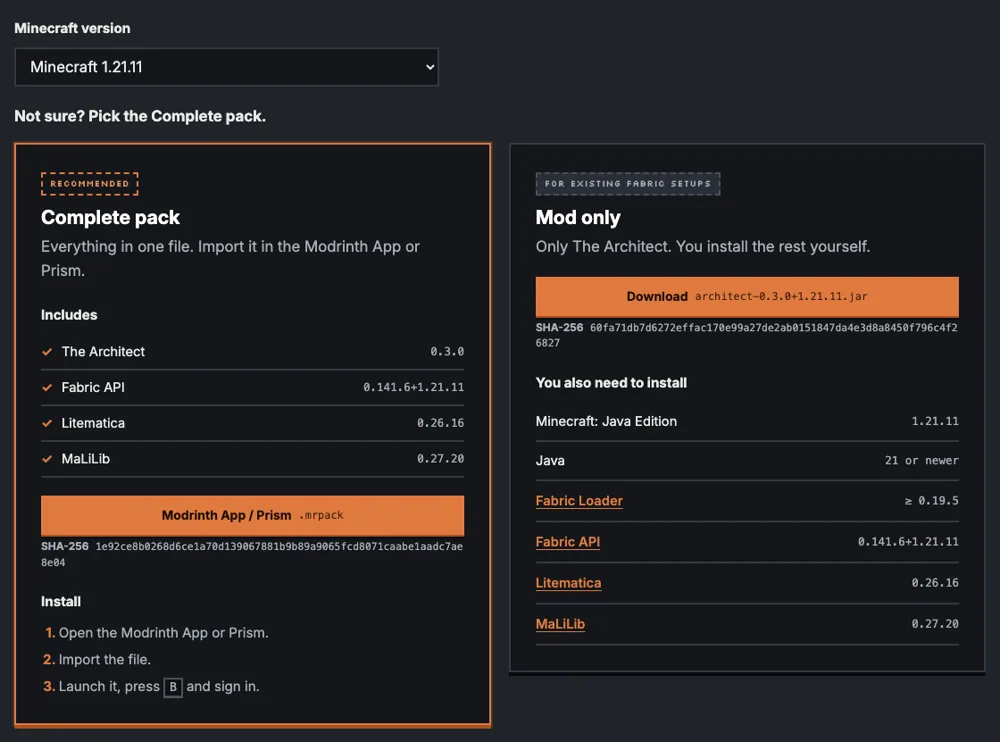Open the Litematica link under Mod only
This screenshot has width=1000, height=742.
(x=568, y=583)
